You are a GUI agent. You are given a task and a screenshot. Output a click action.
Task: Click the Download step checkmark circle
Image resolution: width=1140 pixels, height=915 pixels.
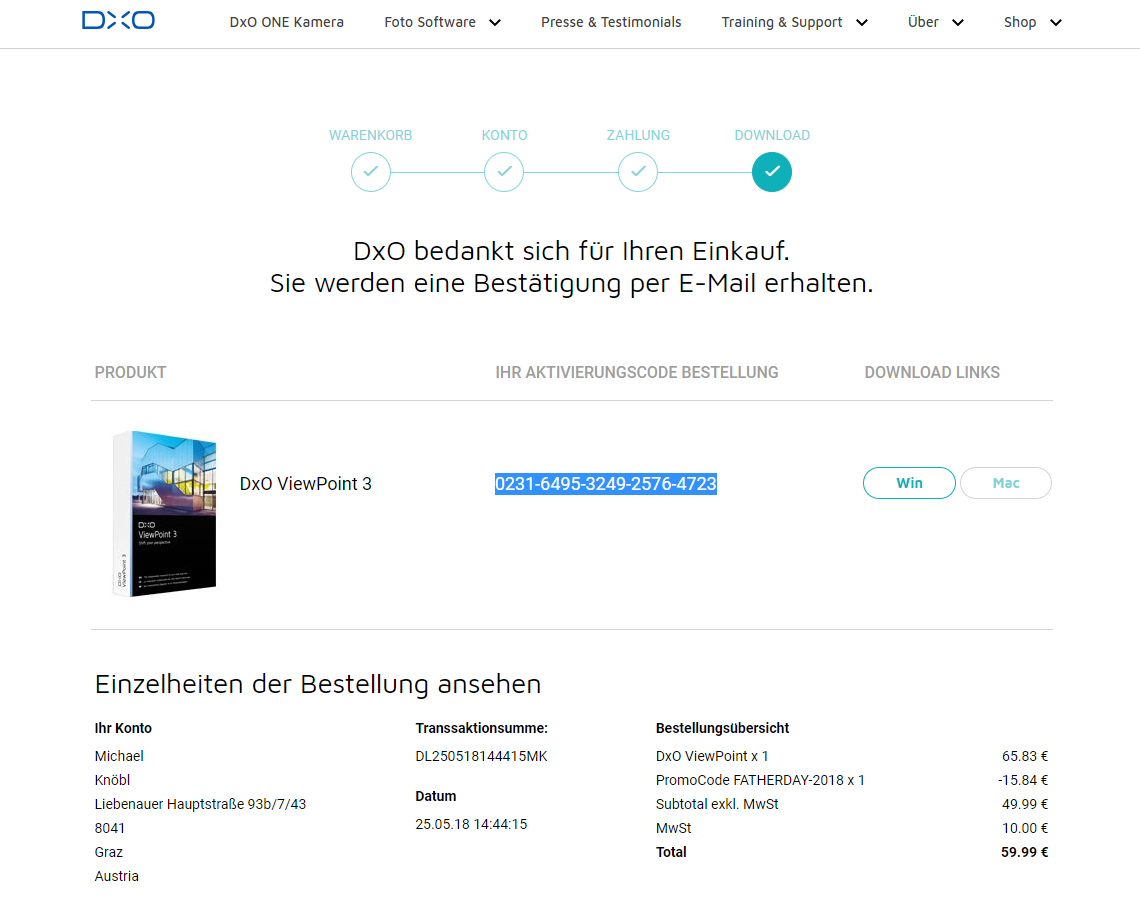[x=772, y=172]
